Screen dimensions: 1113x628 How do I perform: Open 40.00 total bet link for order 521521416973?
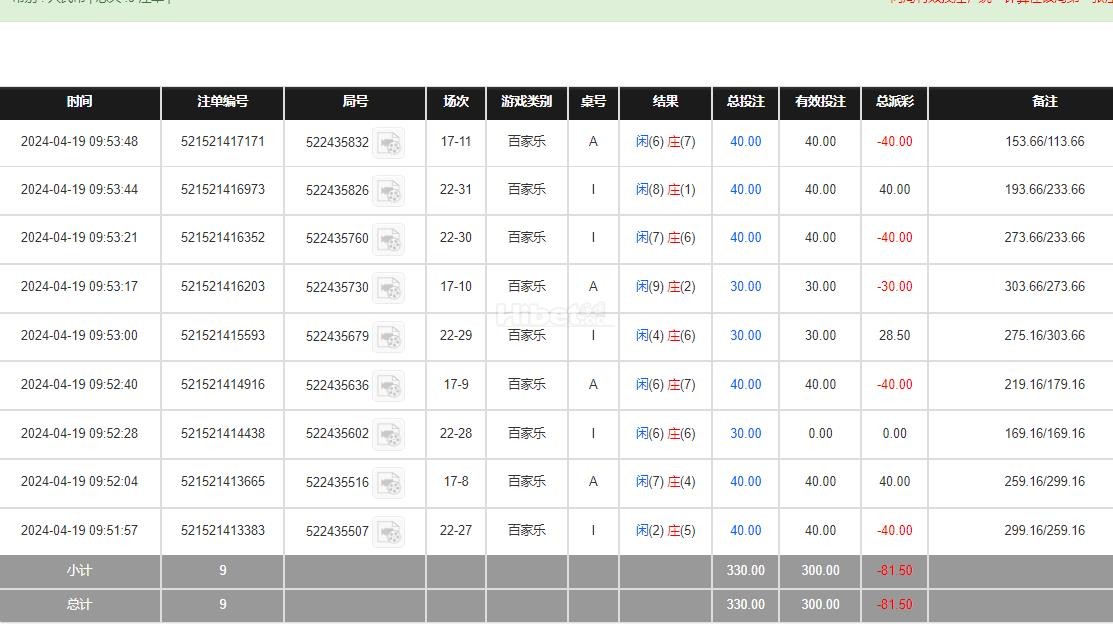pos(745,189)
